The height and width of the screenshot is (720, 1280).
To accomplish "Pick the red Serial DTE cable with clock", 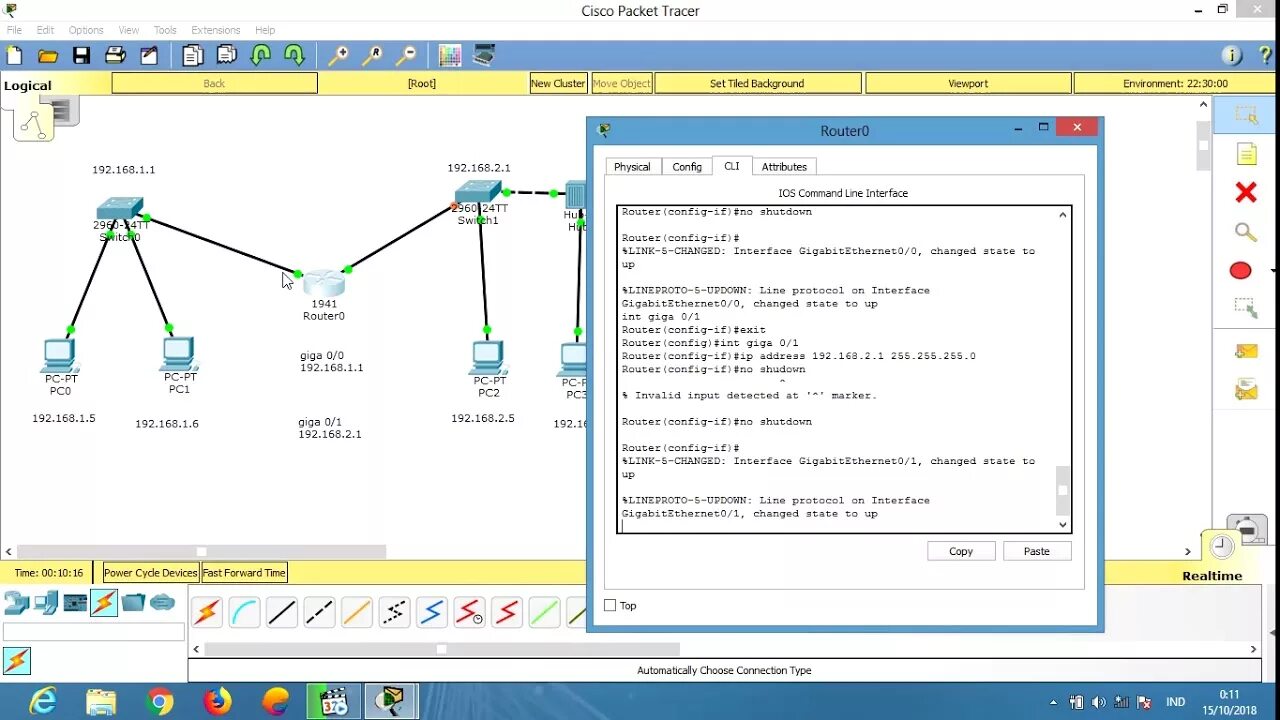I will point(469,612).
